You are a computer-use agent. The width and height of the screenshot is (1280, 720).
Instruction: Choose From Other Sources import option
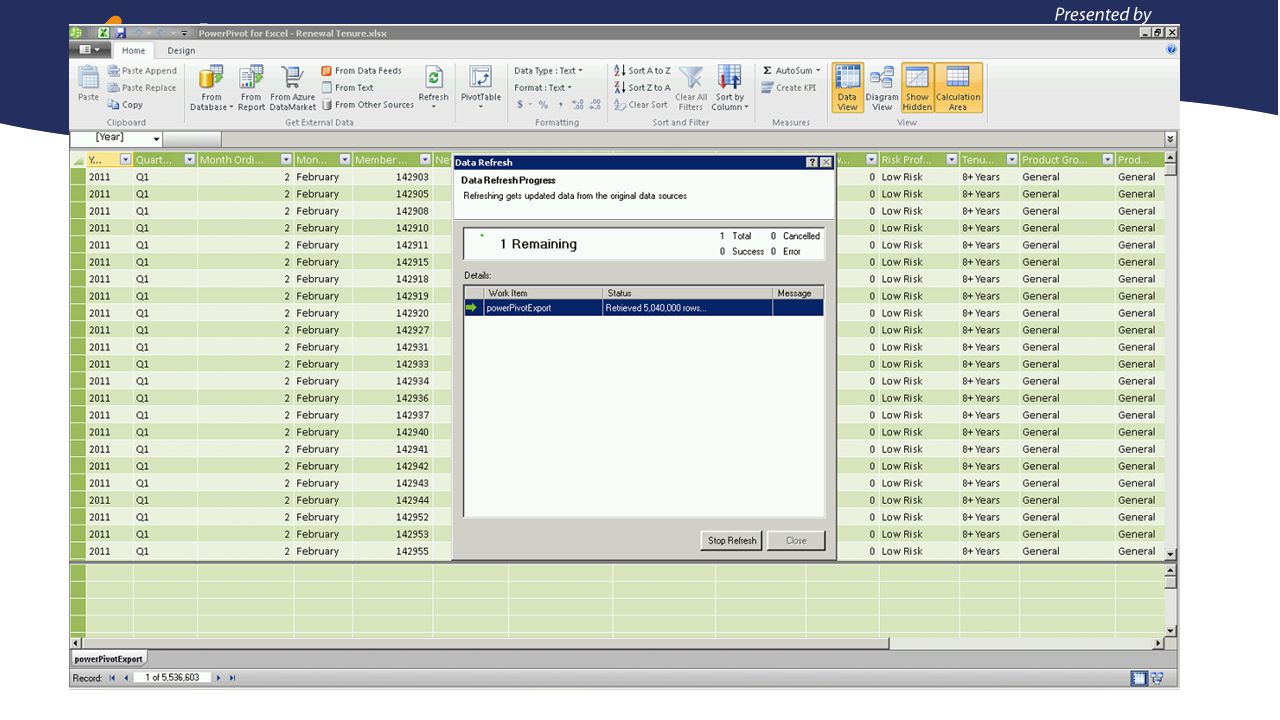click(367, 105)
